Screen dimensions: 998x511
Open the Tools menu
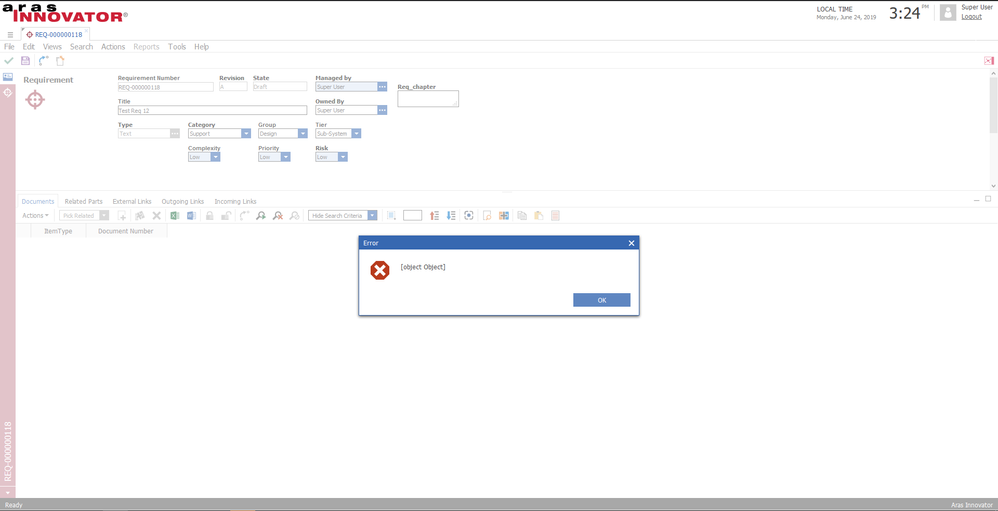tap(177, 47)
